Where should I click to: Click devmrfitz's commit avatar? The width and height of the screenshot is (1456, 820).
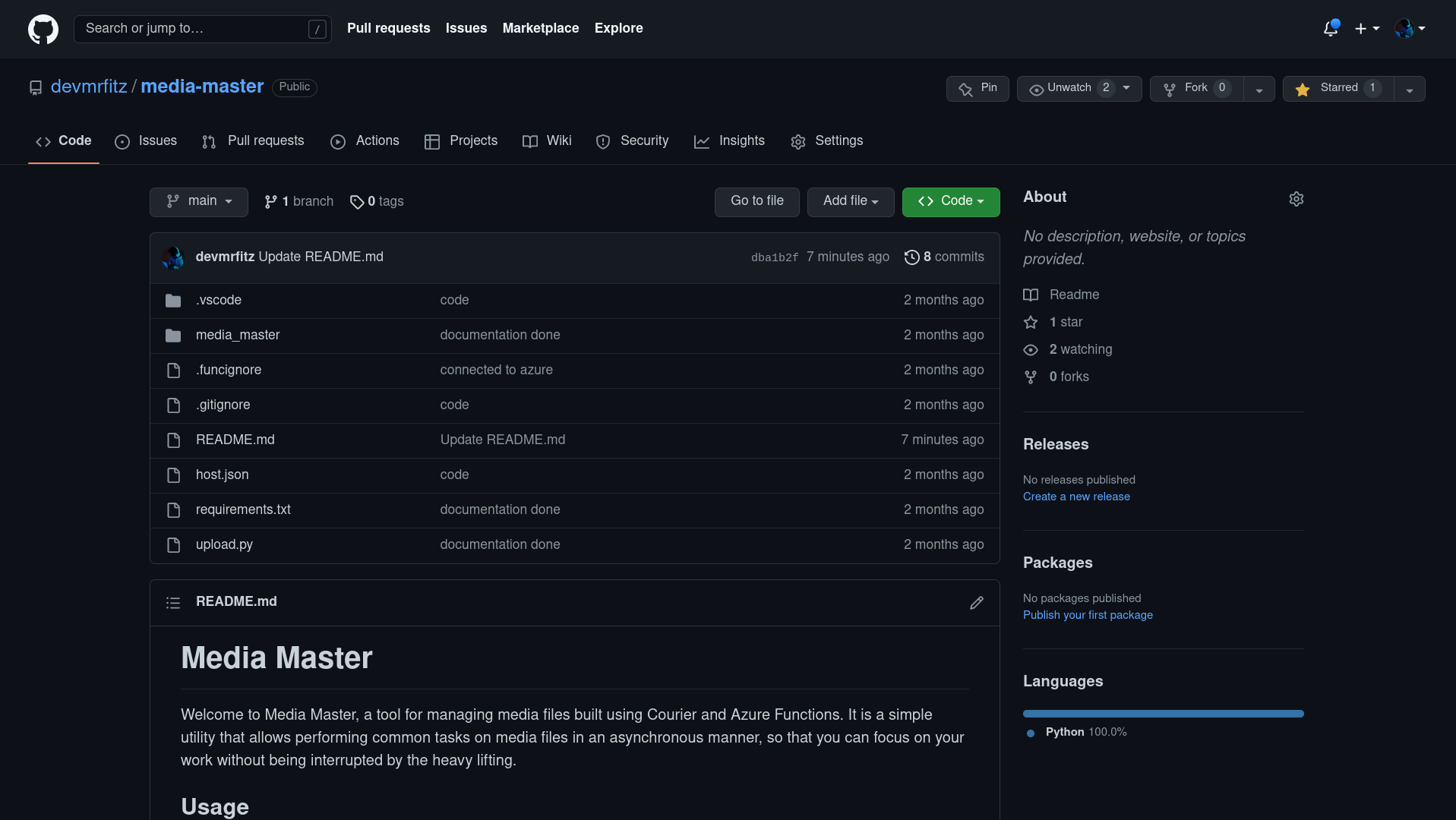click(x=173, y=257)
